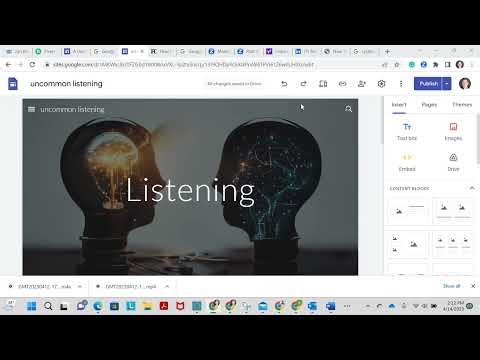Image resolution: width=480 pixels, height=360 pixels.
Task: Redo the last action
Action: (x=303, y=84)
